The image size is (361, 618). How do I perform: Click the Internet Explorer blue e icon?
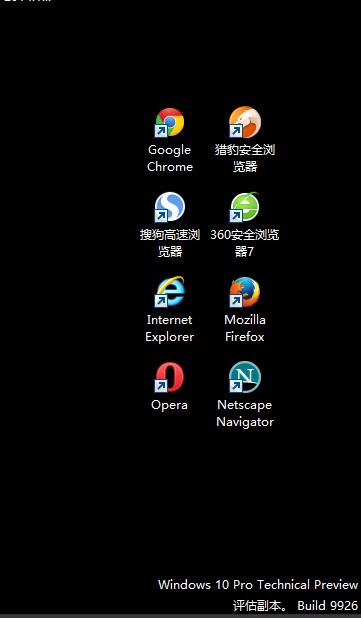coord(169,292)
